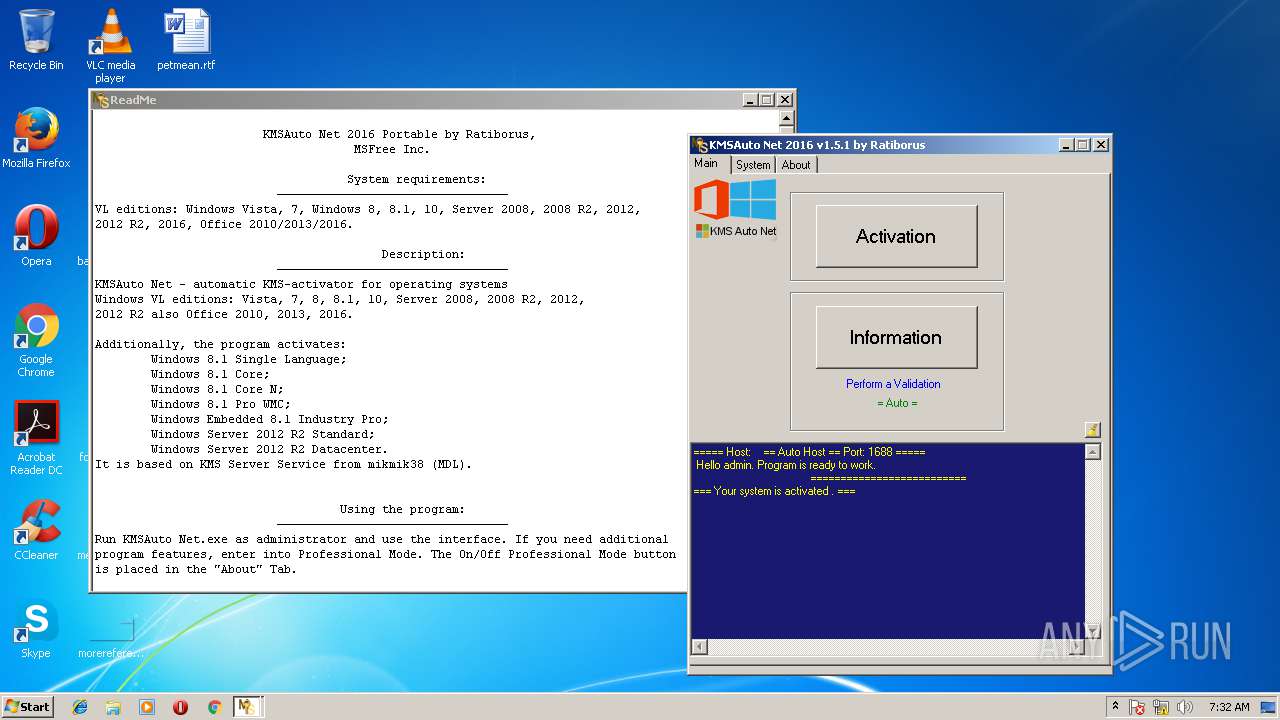1280x720 pixels.
Task: Open Google Chrome desktop shortcut
Action: coord(36,341)
